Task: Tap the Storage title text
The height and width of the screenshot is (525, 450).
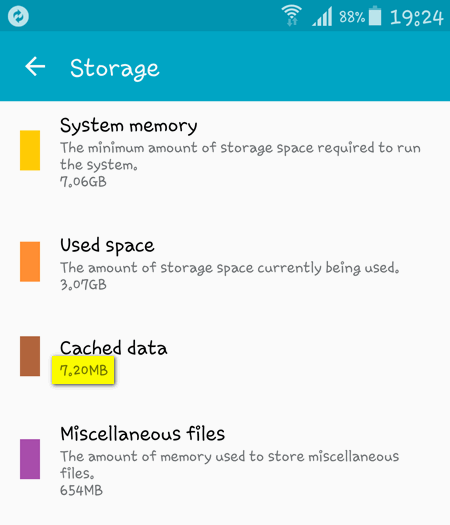Action: pos(115,69)
